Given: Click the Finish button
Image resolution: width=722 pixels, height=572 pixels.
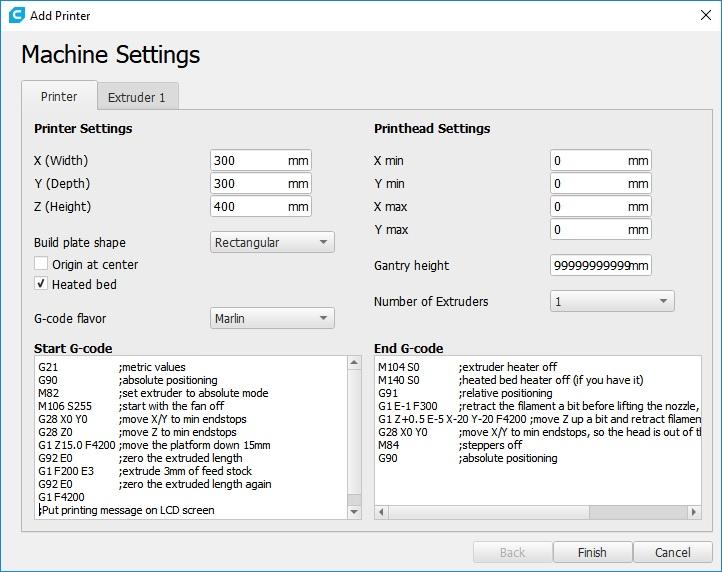Looking at the screenshot, I should click(592, 552).
